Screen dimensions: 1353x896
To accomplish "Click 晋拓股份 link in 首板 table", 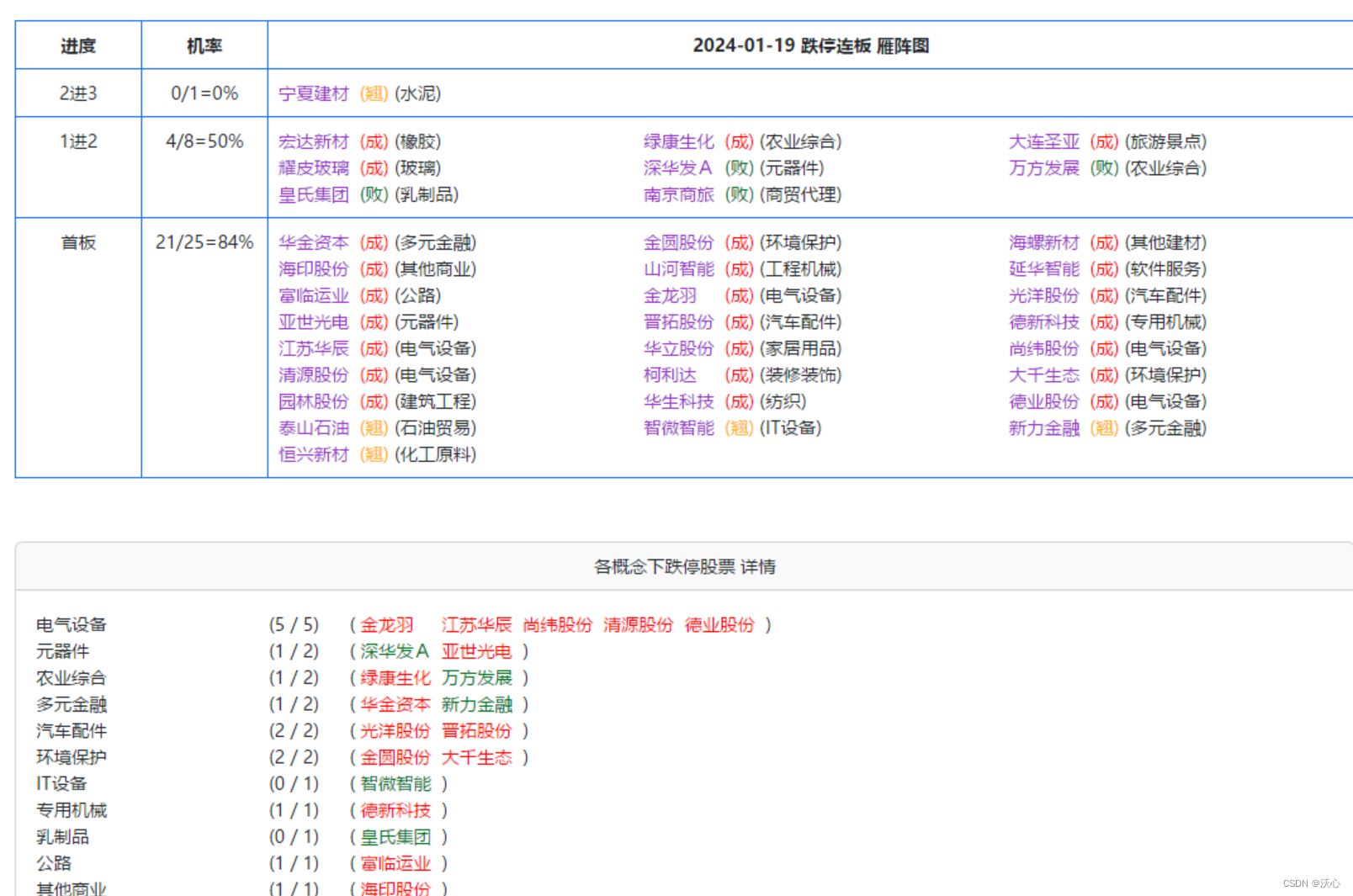I will [678, 322].
